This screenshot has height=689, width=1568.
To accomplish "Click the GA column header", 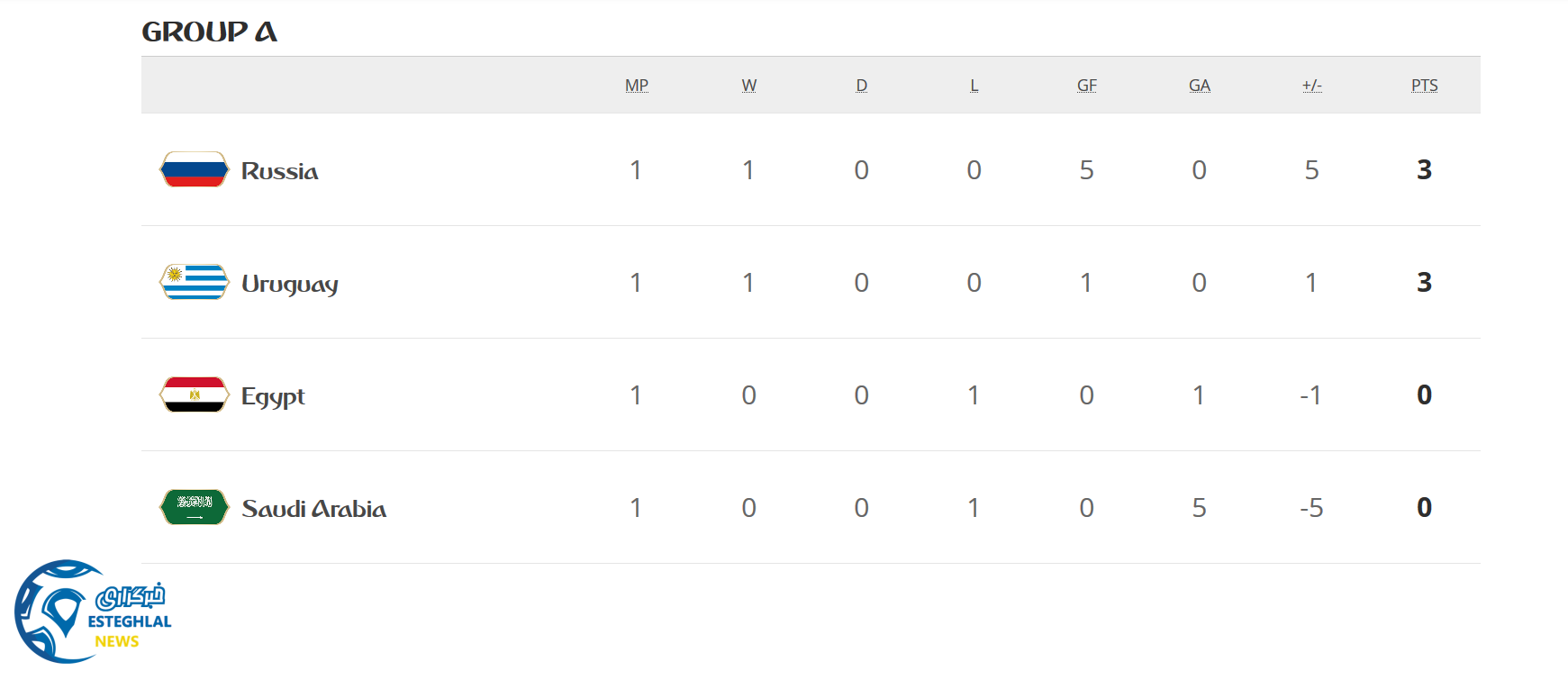I will [1200, 86].
